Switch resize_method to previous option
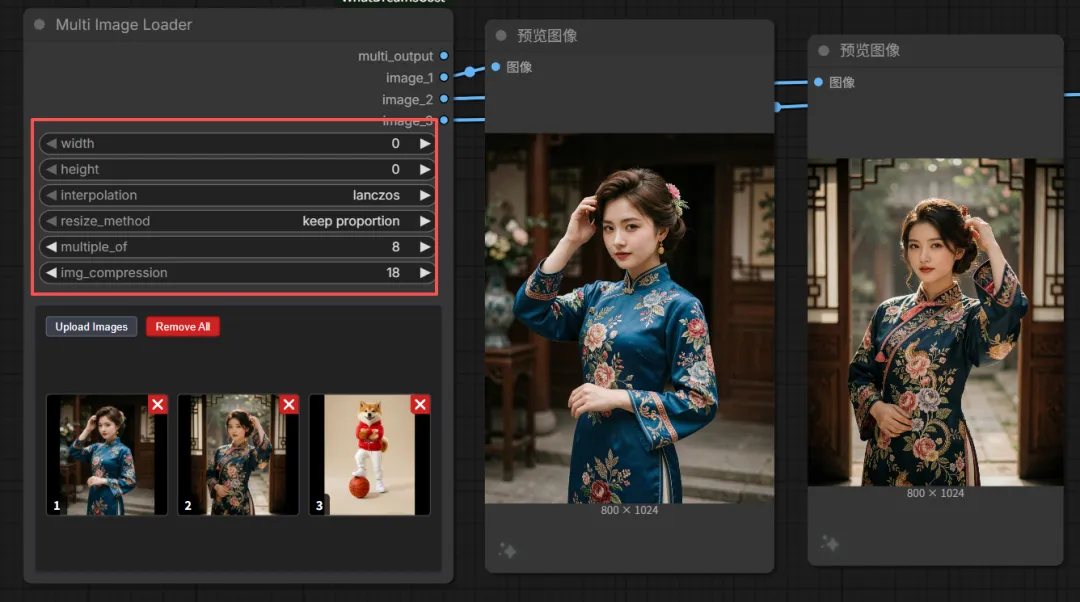The height and width of the screenshot is (602, 1080). click(x=51, y=221)
